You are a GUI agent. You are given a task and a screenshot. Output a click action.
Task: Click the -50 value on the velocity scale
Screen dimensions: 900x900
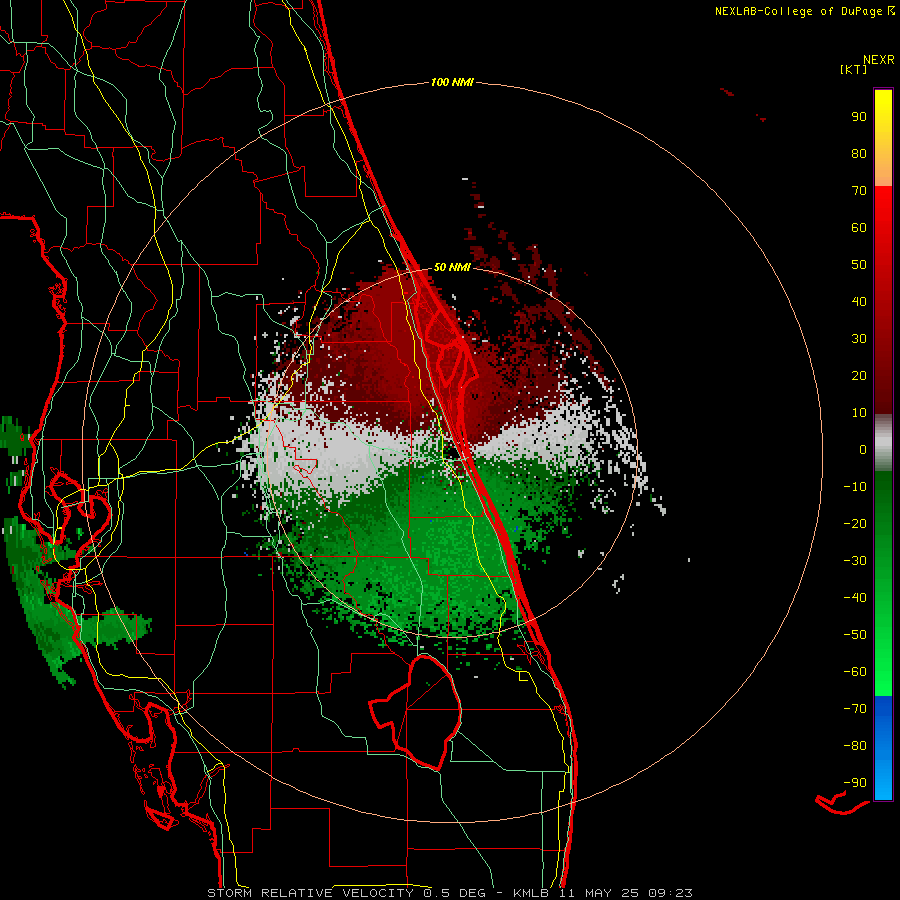(855, 635)
